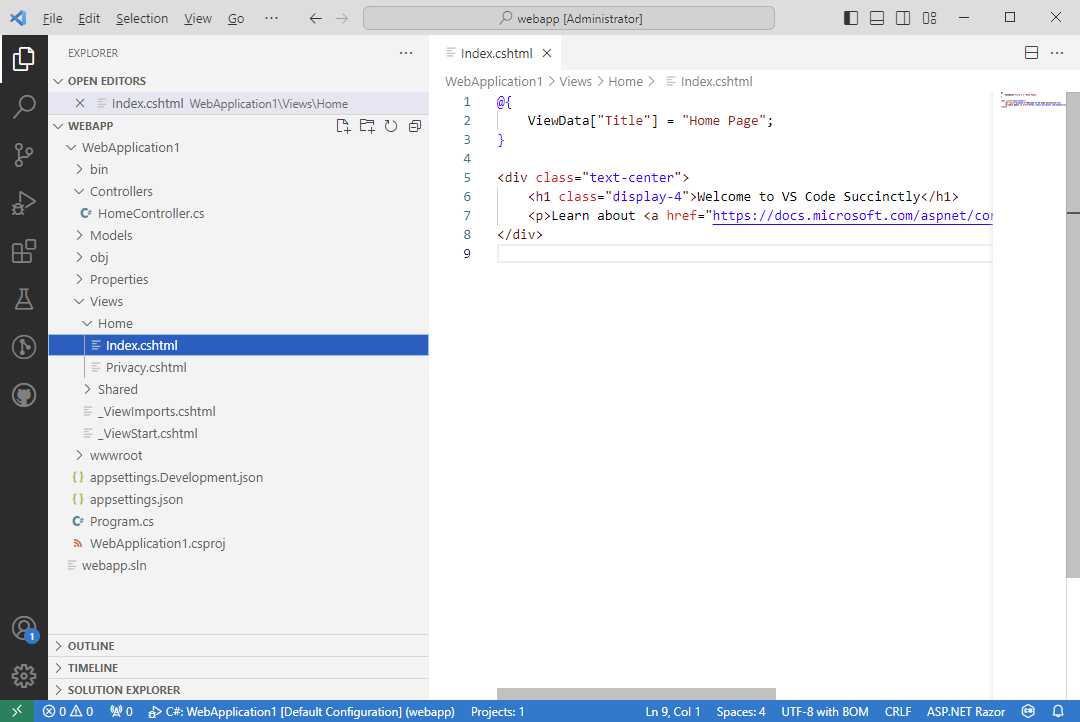Expand the TIMELINE panel
This screenshot has height=722, width=1080.
click(x=238, y=668)
